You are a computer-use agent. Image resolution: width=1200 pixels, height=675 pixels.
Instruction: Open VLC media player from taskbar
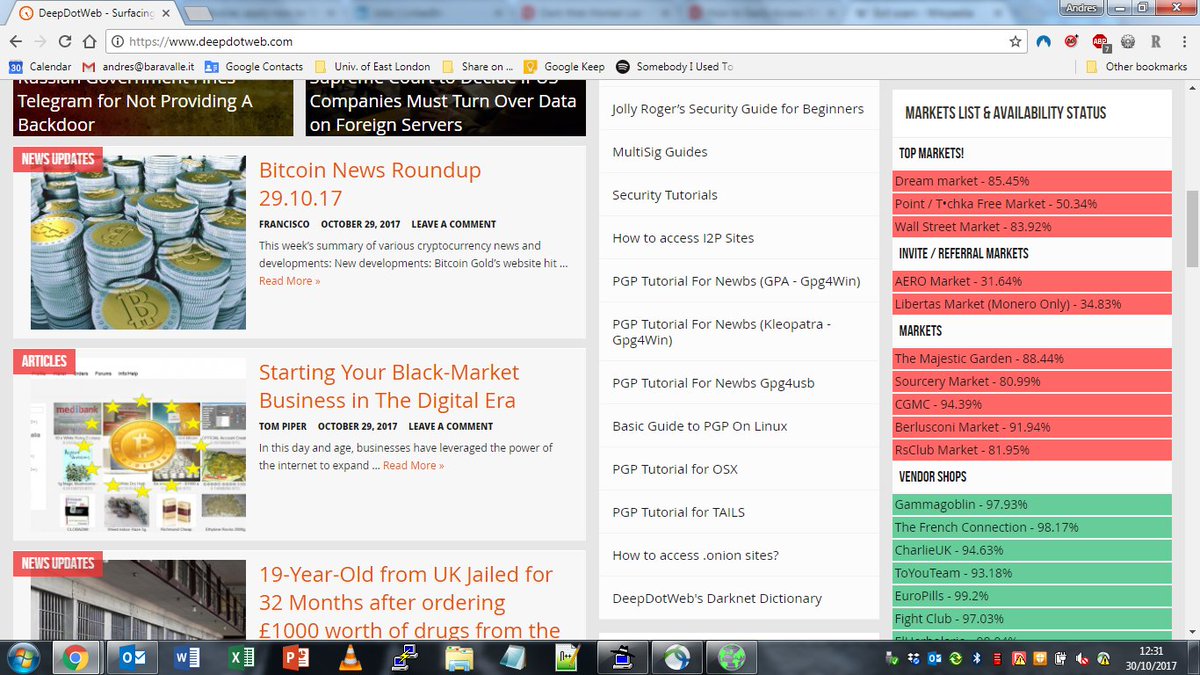pyautogui.click(x=351, y=658)
